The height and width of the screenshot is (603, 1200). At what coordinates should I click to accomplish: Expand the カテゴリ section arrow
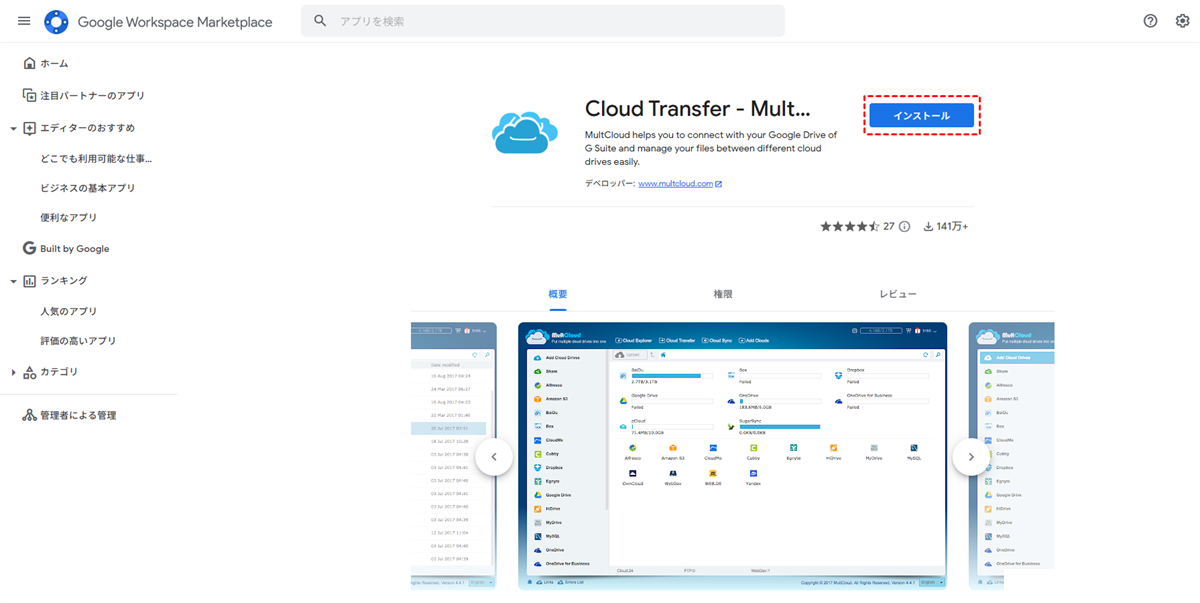tap(13, 372)
